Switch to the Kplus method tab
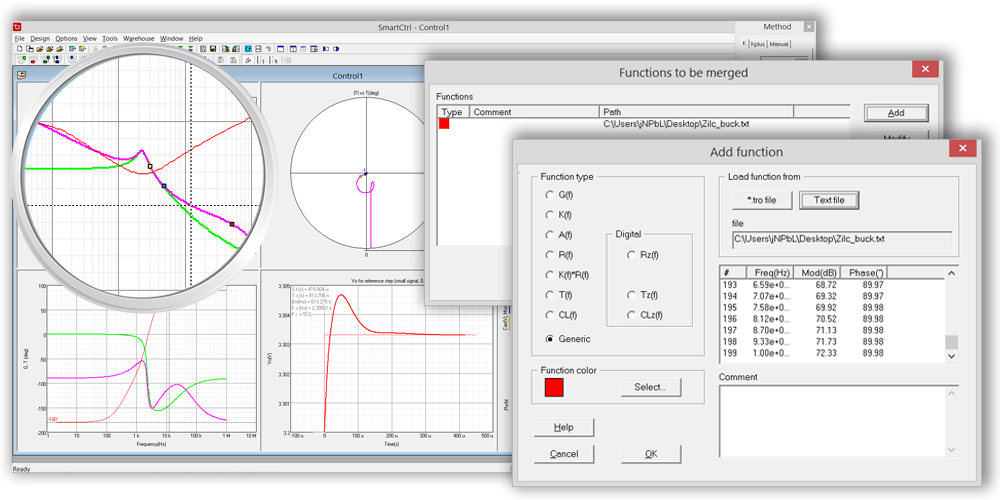 757,44
